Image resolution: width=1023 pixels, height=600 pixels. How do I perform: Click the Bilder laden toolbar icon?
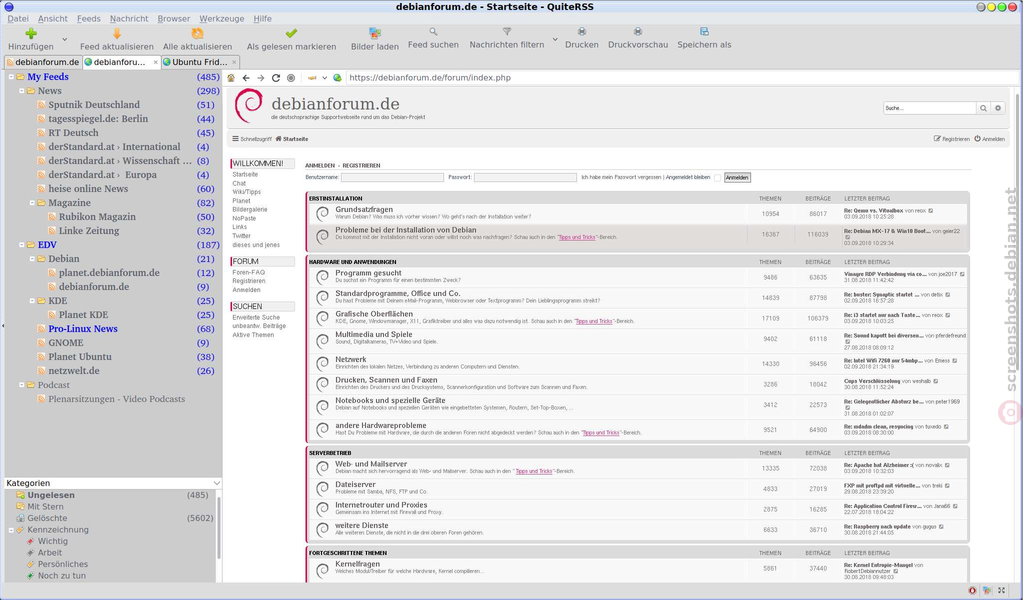(x=374, y=33)
